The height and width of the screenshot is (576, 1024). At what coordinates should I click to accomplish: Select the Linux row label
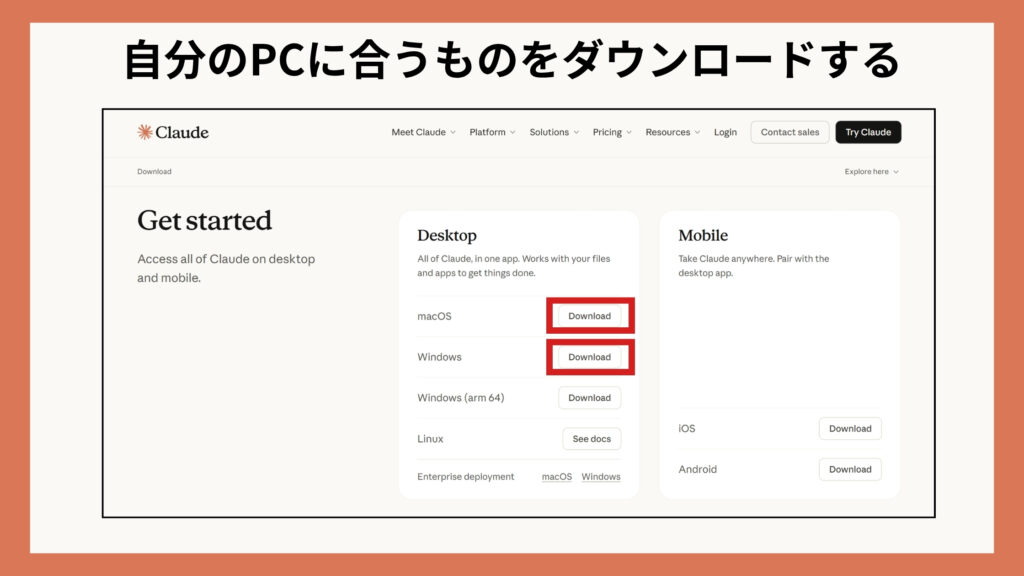click(430, 439)
